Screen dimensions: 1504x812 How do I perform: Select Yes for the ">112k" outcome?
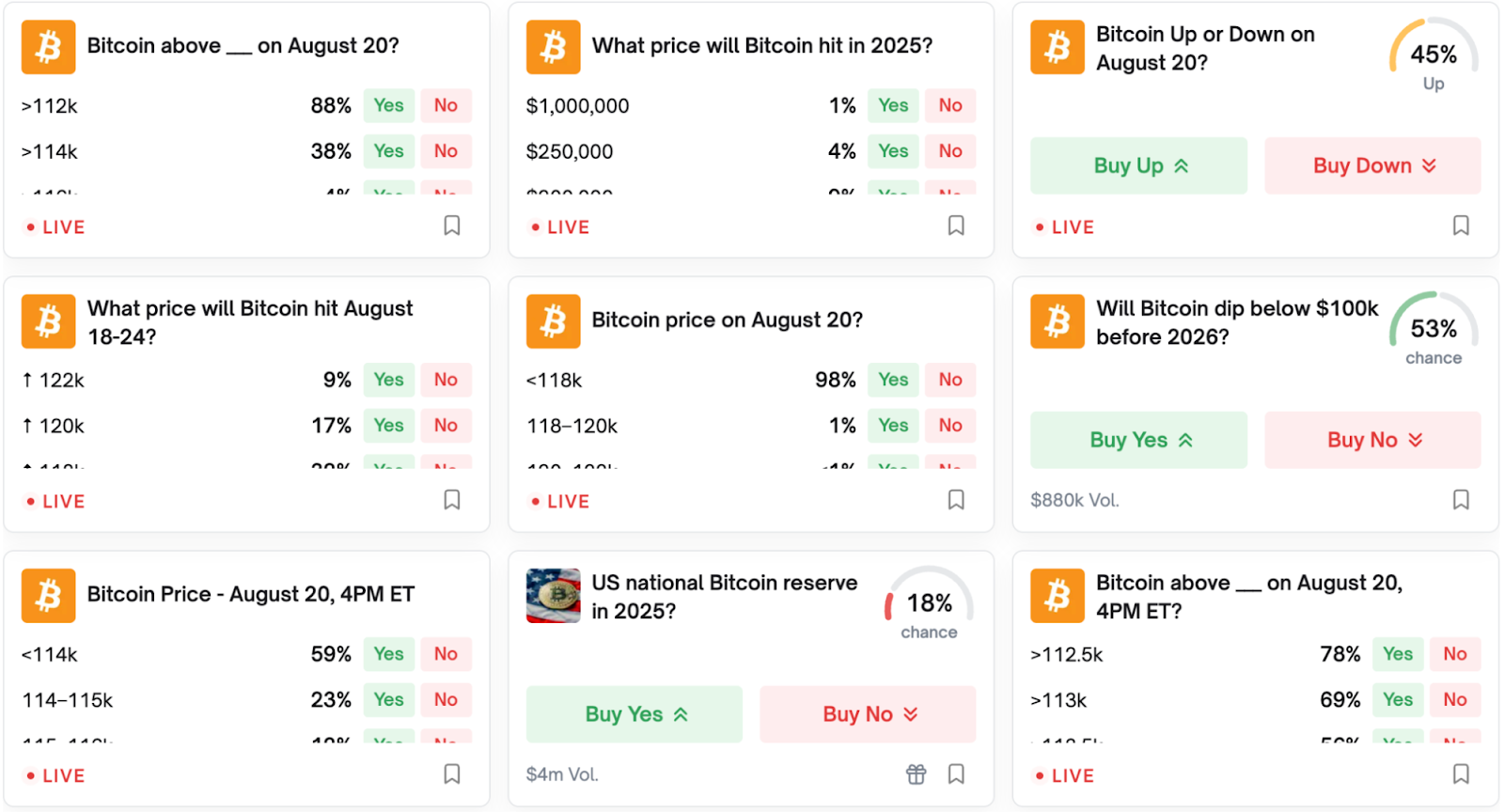tap(388, 105)
